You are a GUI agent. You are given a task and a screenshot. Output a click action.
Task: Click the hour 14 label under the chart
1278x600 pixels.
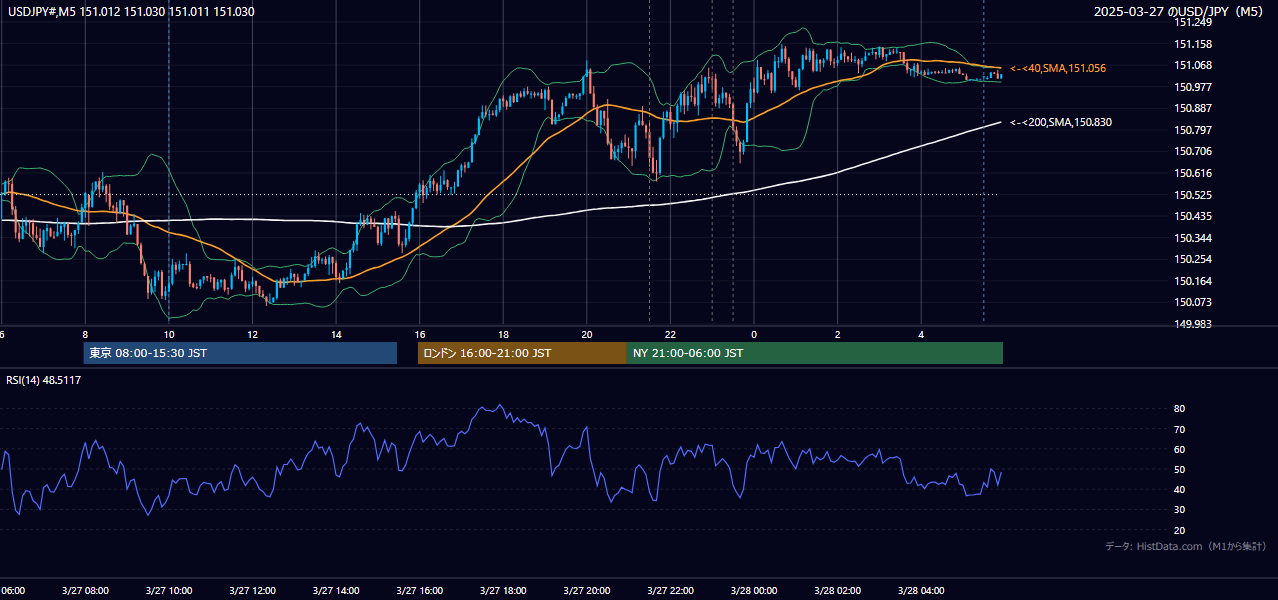(x=336, y=335)
